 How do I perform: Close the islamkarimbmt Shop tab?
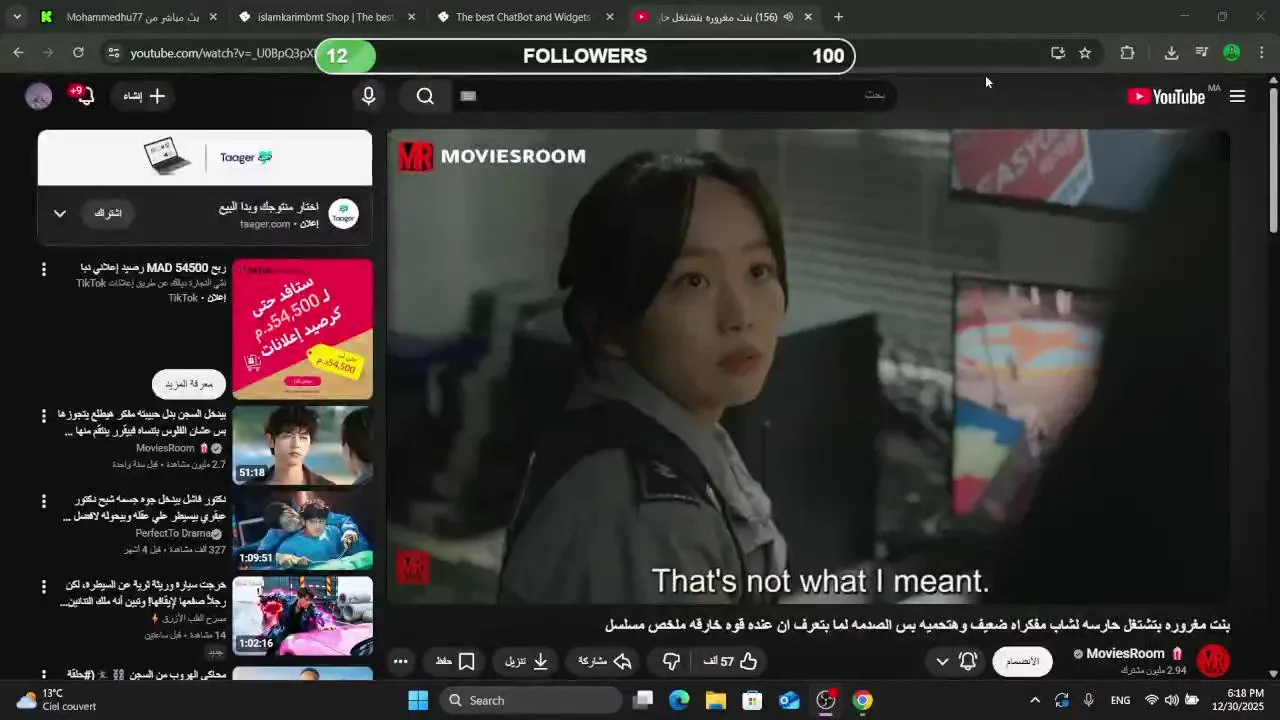[412, 17]
